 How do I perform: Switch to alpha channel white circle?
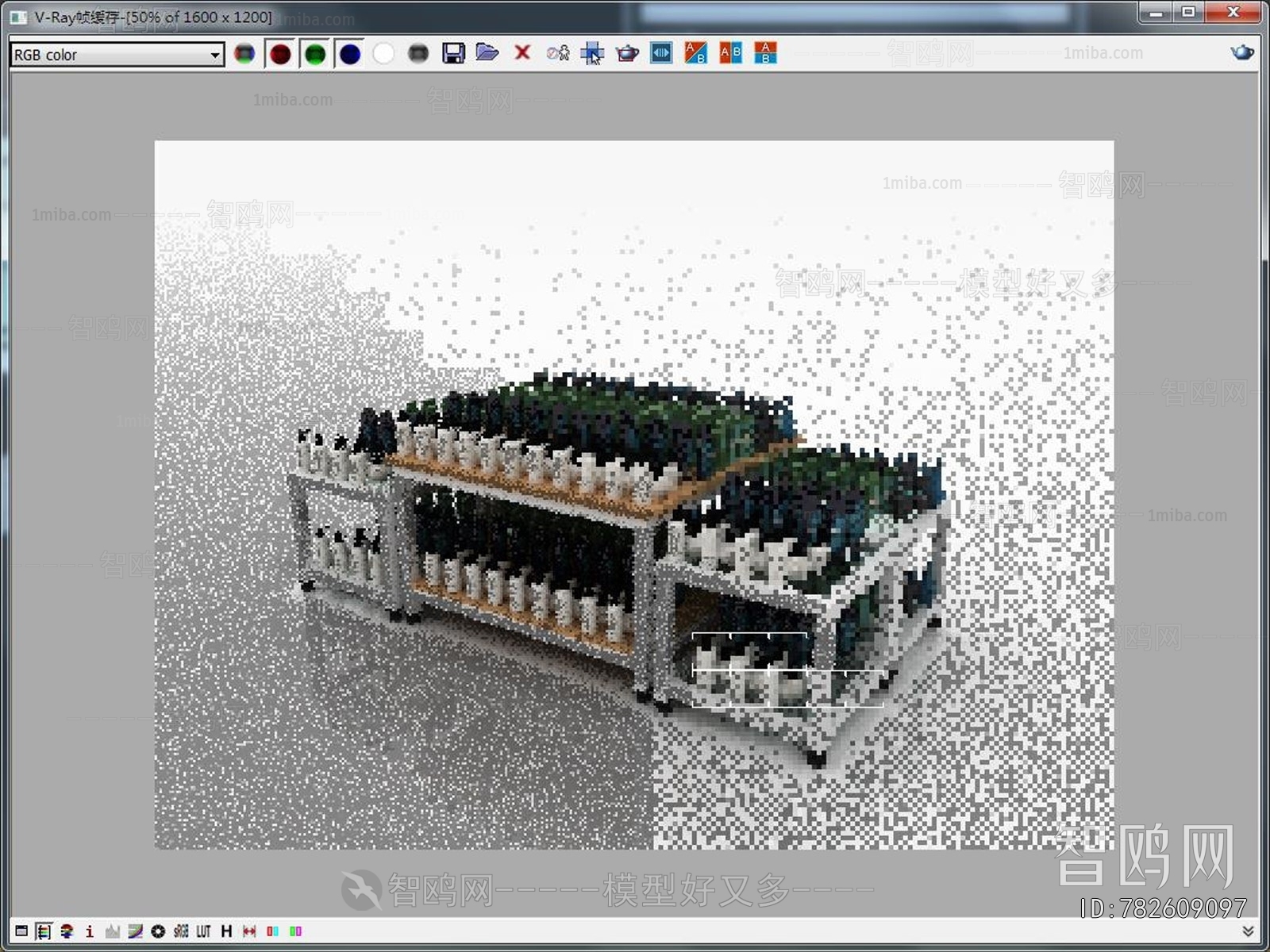pyautogui.click(x=384, y=54)
